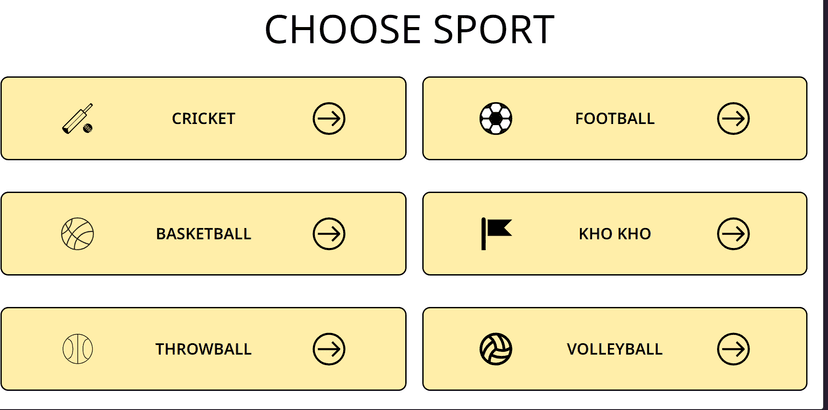Choose the FOOTBALL label
The image size is (828, 410).
(x=615, y=119)
